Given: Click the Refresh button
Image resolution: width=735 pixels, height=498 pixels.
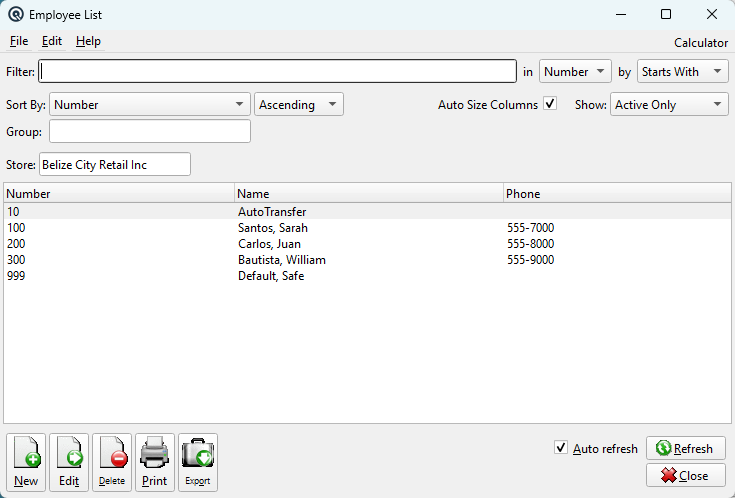Looking at the screenshot, I should coord(686,448).
